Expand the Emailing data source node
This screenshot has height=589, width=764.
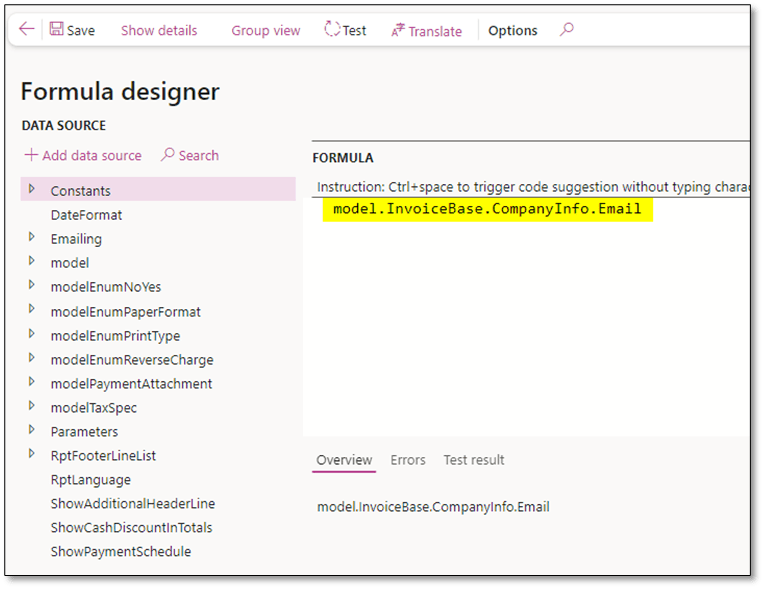[x=32, y=238]
